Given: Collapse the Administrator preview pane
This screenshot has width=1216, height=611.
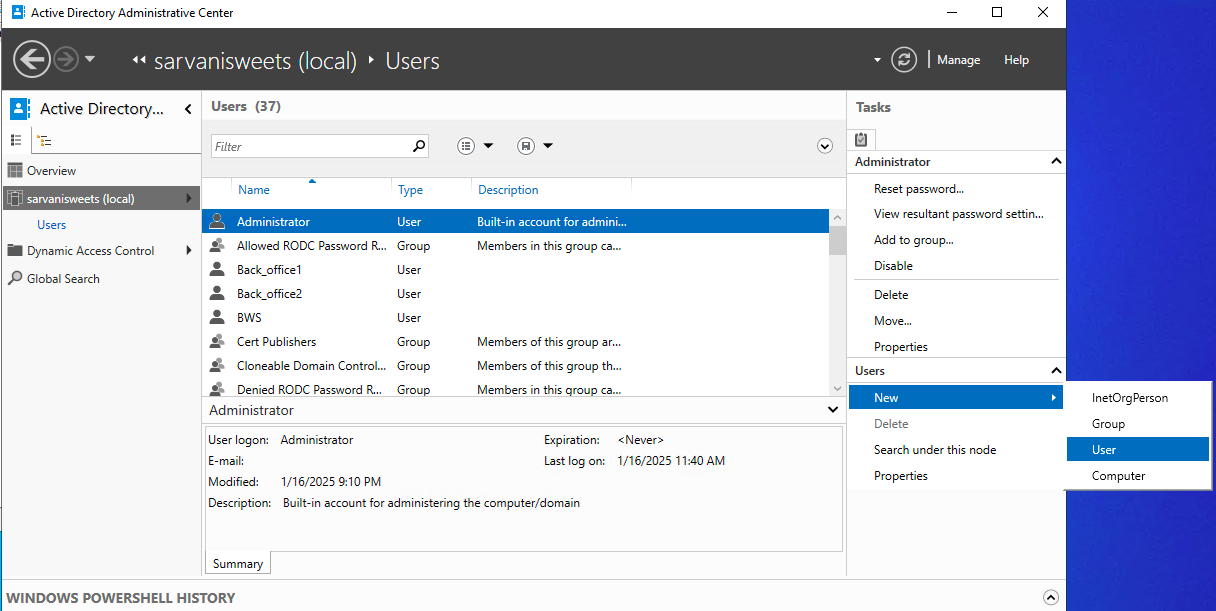Looking at the screenshot, I should coord(833,410).
